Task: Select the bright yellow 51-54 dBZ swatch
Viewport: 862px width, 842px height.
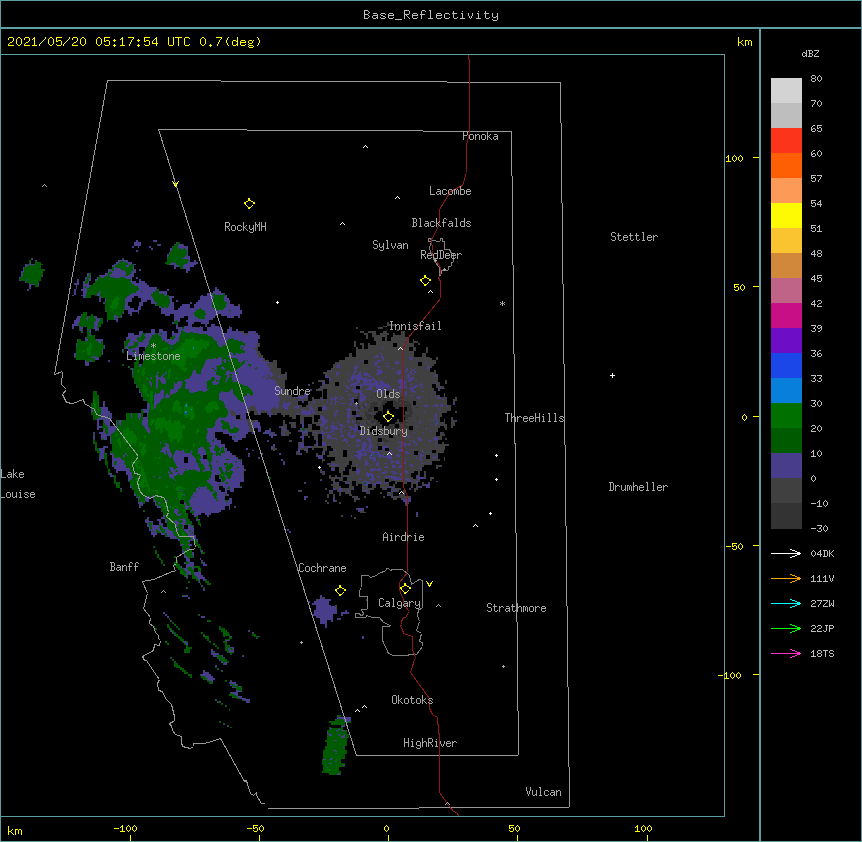Action: [x=786, y=215]
